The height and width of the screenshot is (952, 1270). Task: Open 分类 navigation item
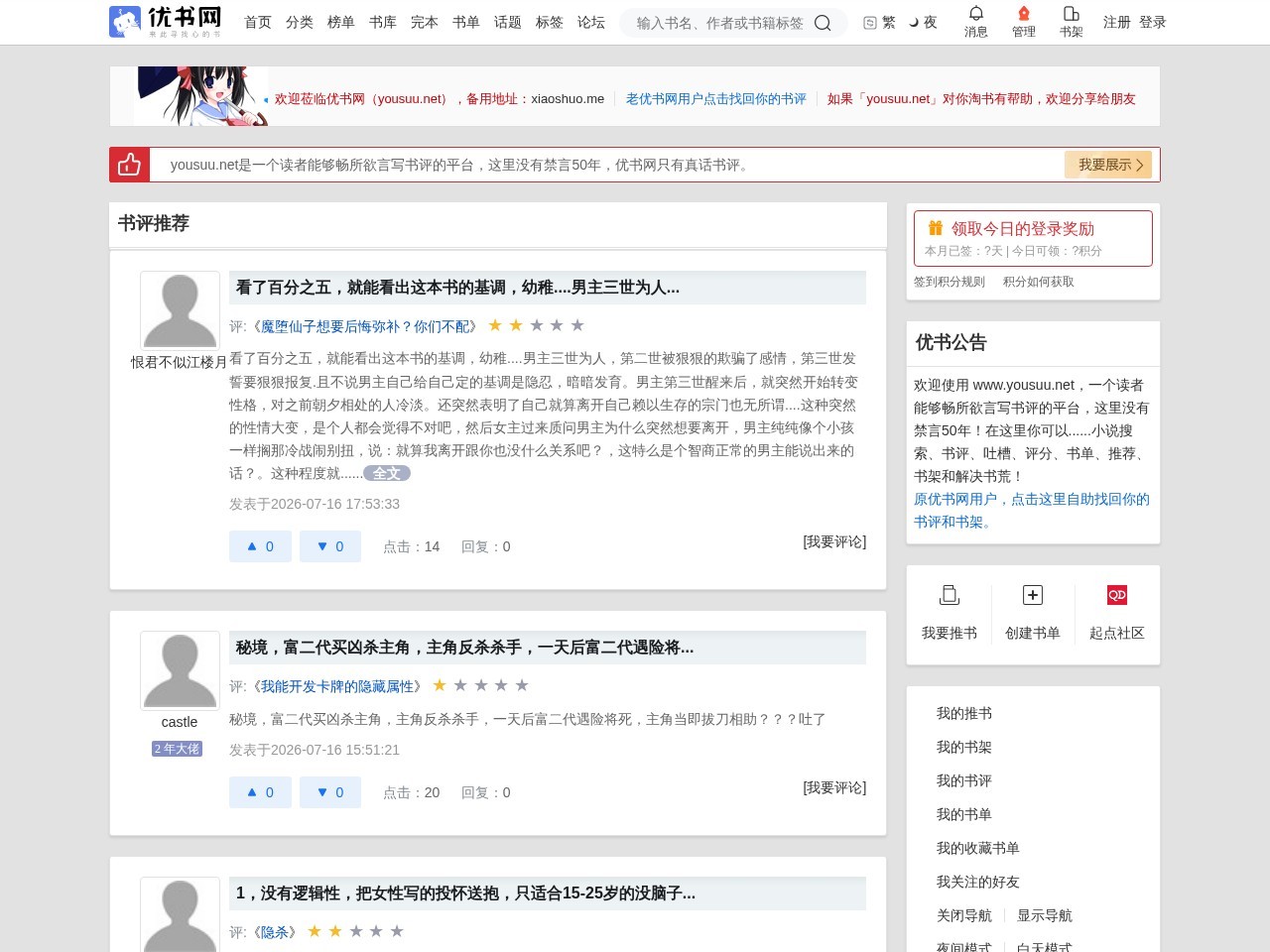click(300, 22)
